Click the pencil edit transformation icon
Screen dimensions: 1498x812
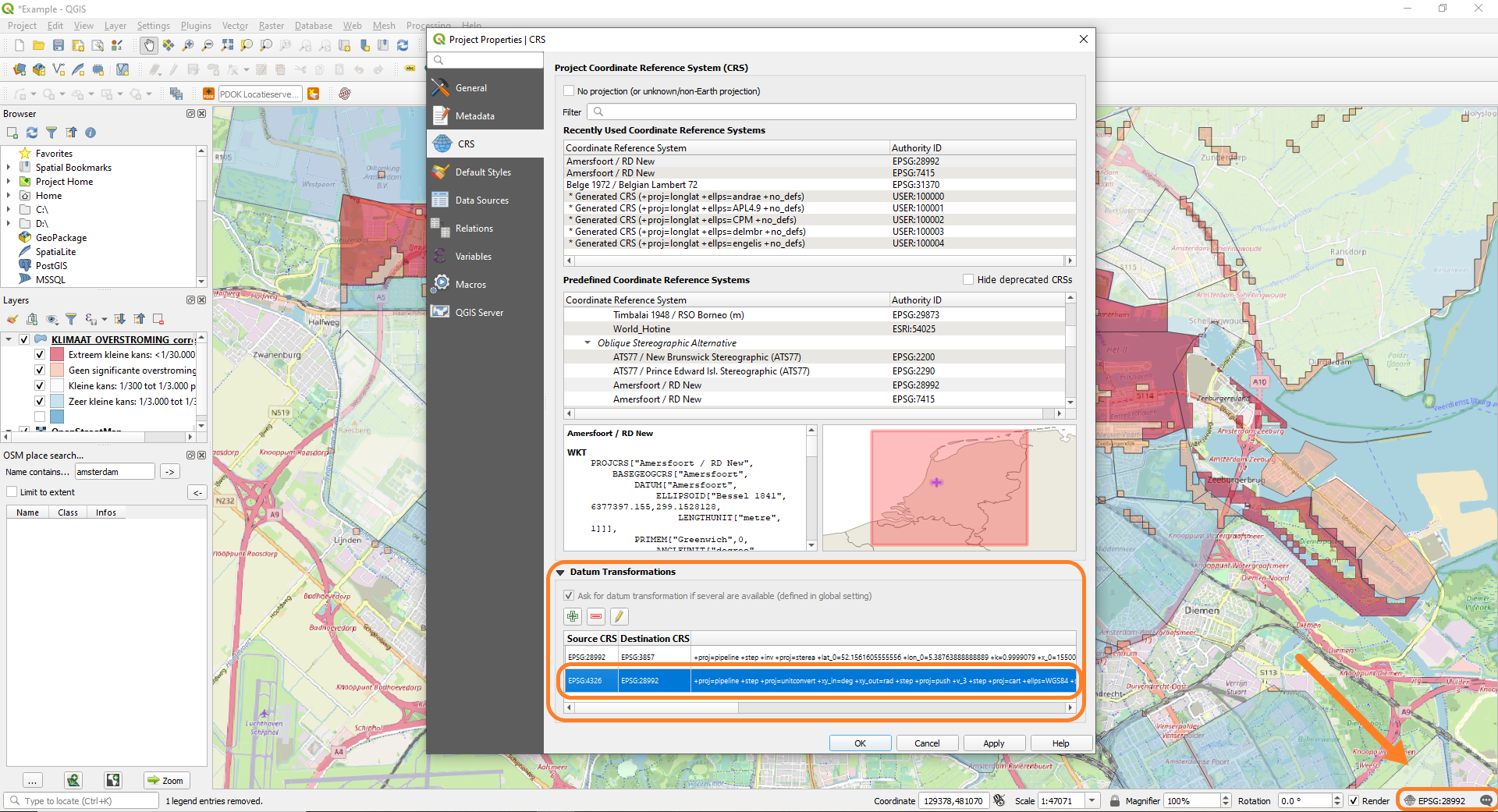(x=619, y=616)
